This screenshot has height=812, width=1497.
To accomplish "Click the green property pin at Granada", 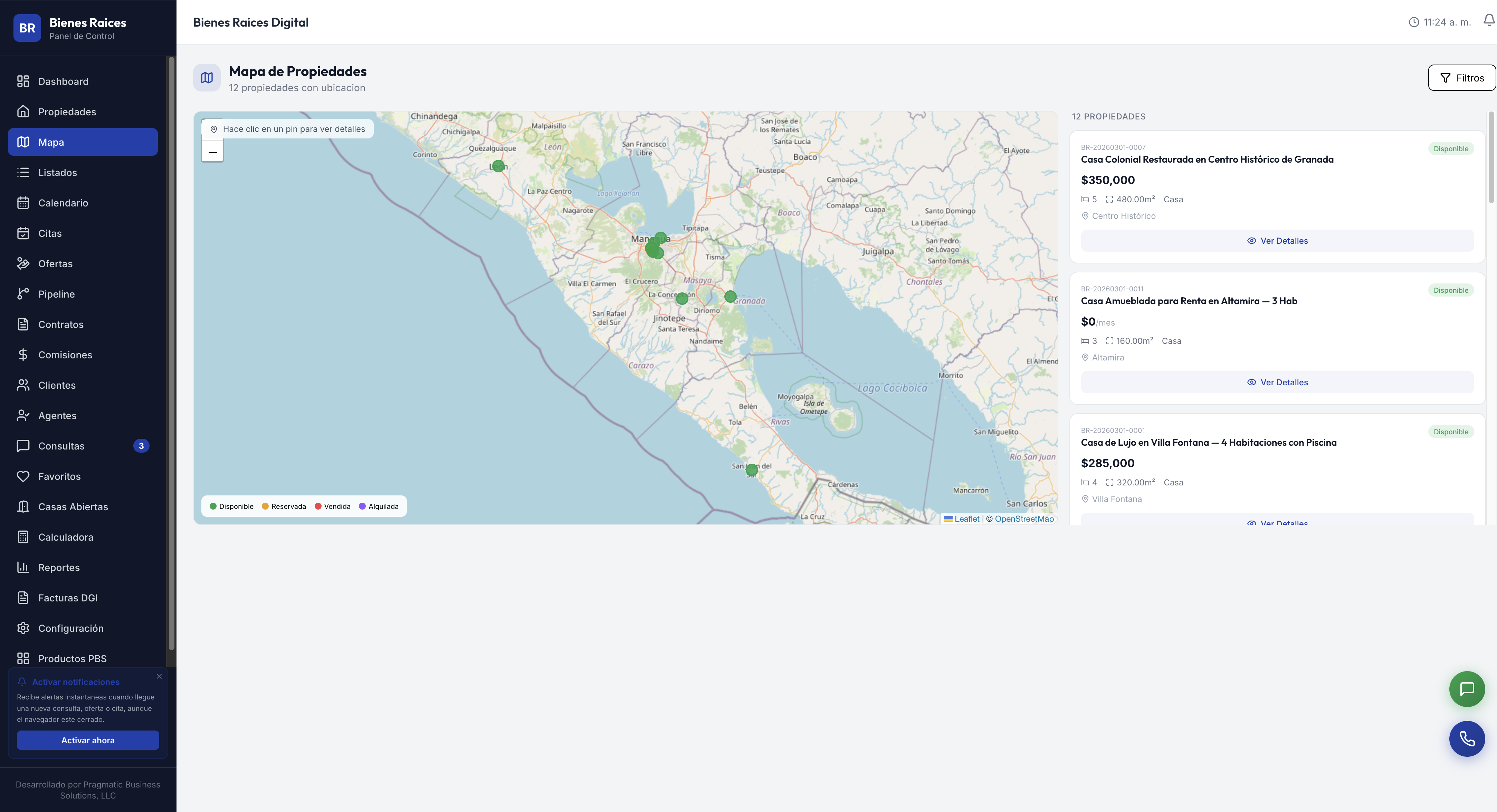I will tap(731, 296).
